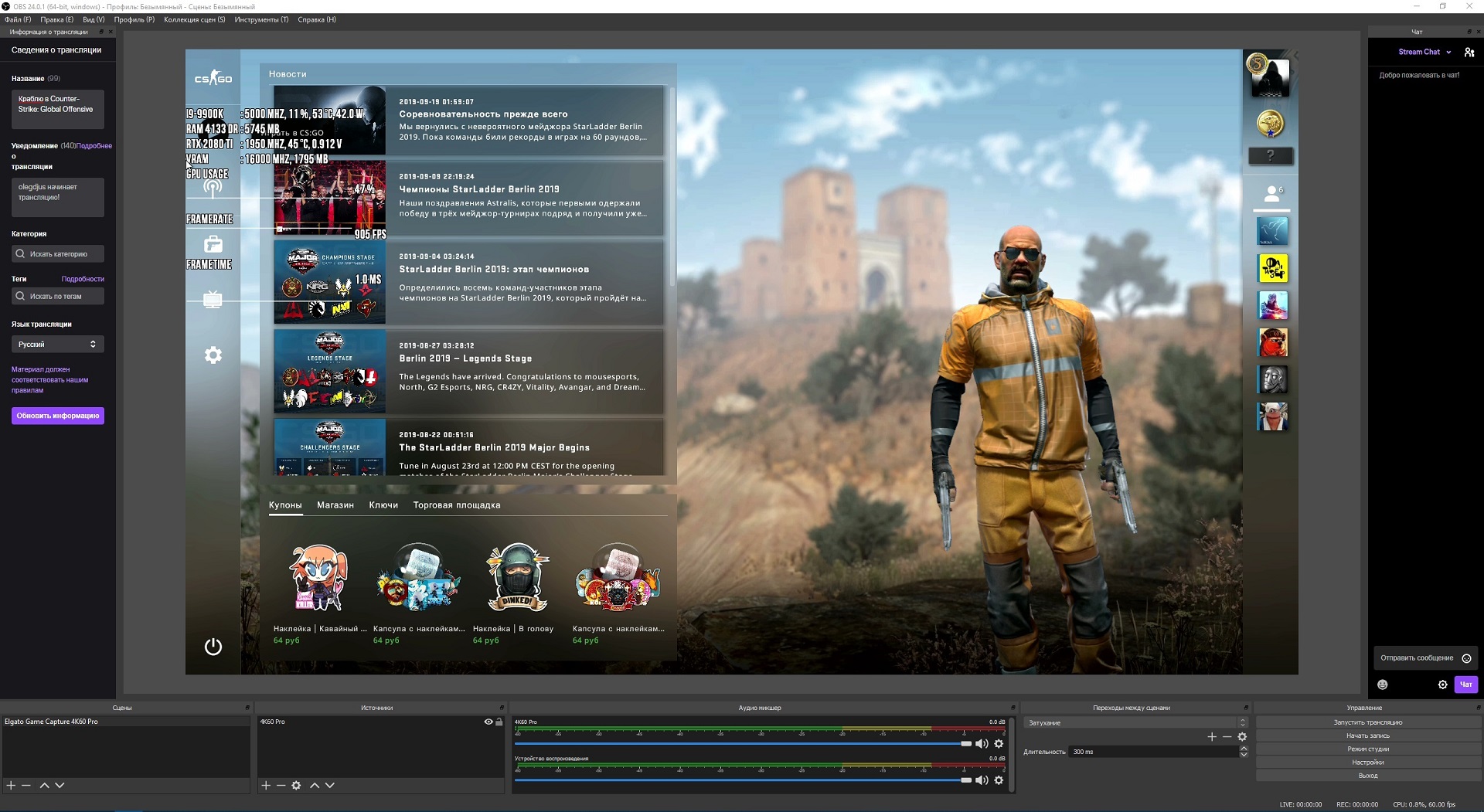Click the CS:GO settings gear icon in preview
Viewport: 1484px width, 812px height.
(213, 355)
